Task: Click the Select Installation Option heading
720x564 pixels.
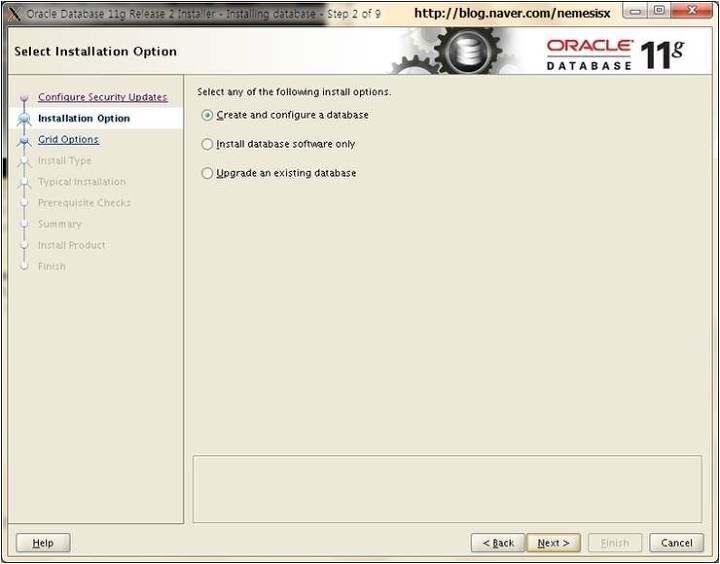Action: [96, 51]
